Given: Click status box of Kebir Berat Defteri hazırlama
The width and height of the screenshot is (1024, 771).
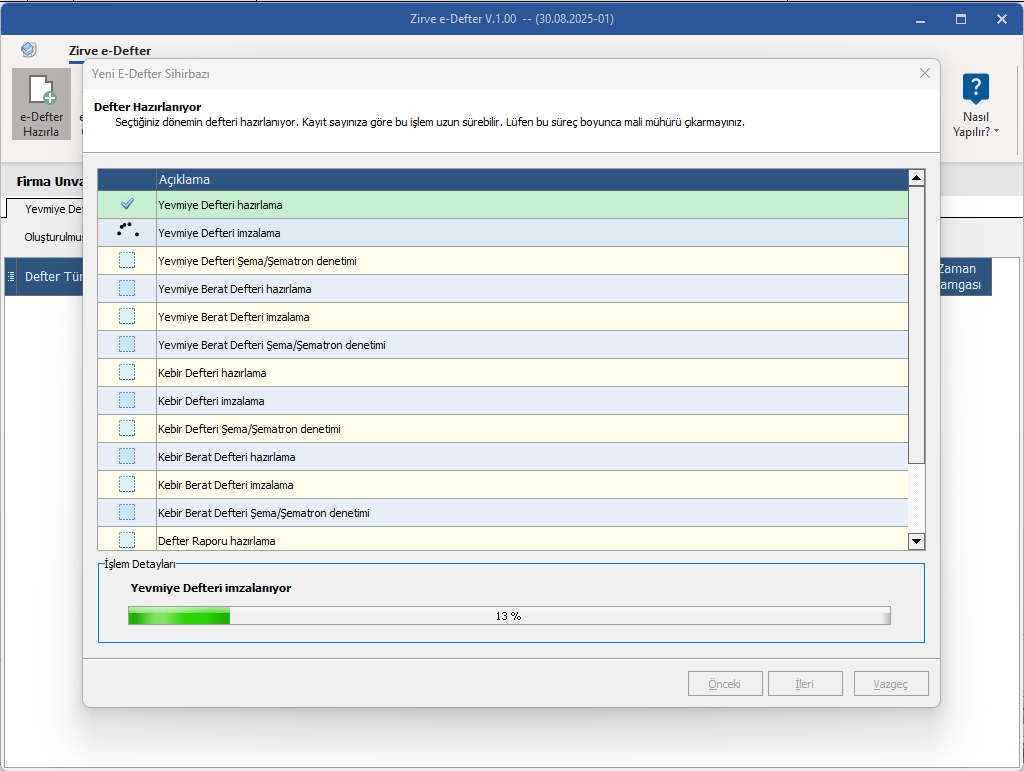Looking at the screenshot, I should pos(127,457).
